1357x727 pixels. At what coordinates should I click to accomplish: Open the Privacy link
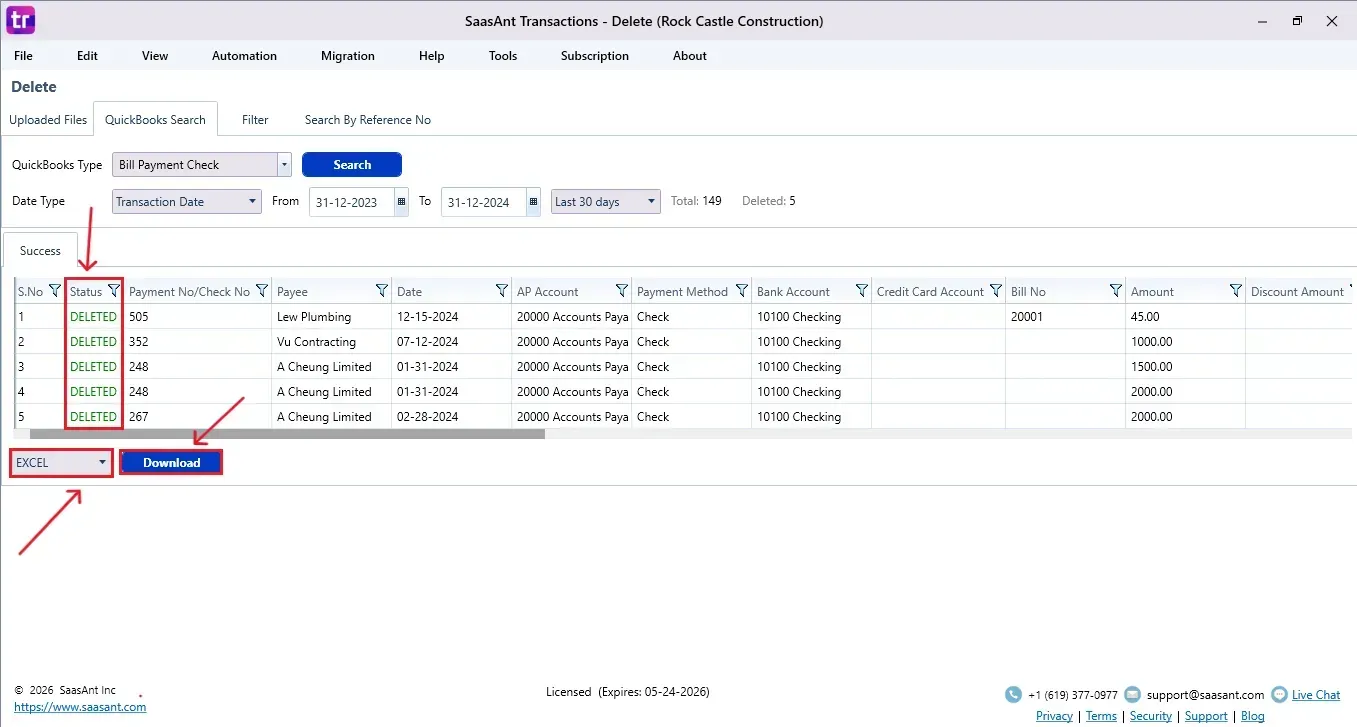1054,716
